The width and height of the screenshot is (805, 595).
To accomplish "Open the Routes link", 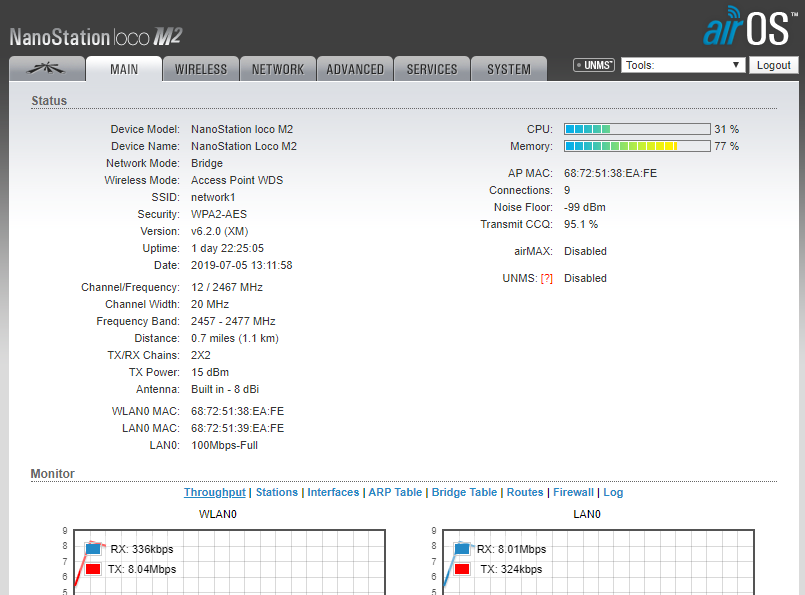I will (x=525, y=492).
